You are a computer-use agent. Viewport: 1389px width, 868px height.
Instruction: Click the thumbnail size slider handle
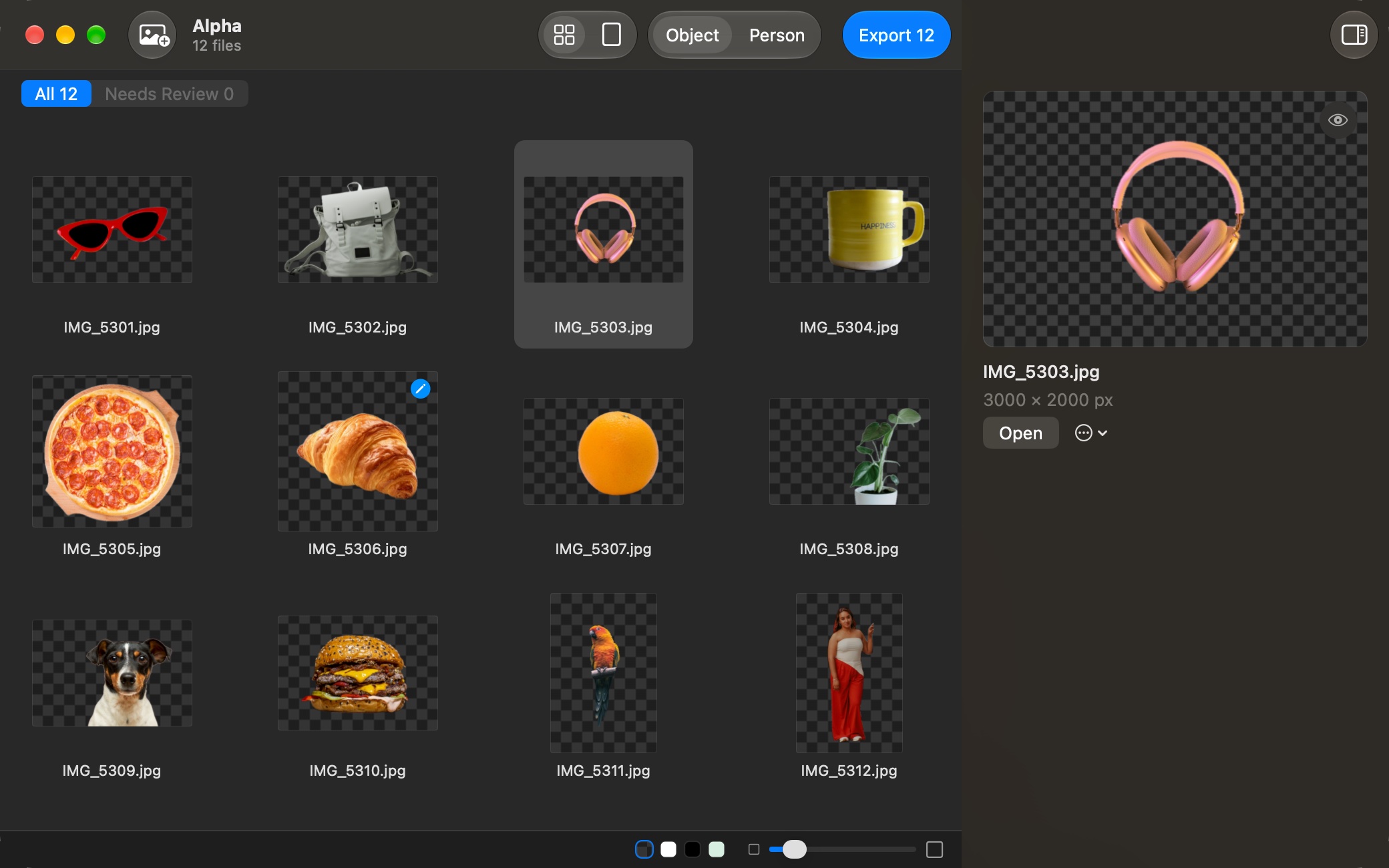(794, 849)
